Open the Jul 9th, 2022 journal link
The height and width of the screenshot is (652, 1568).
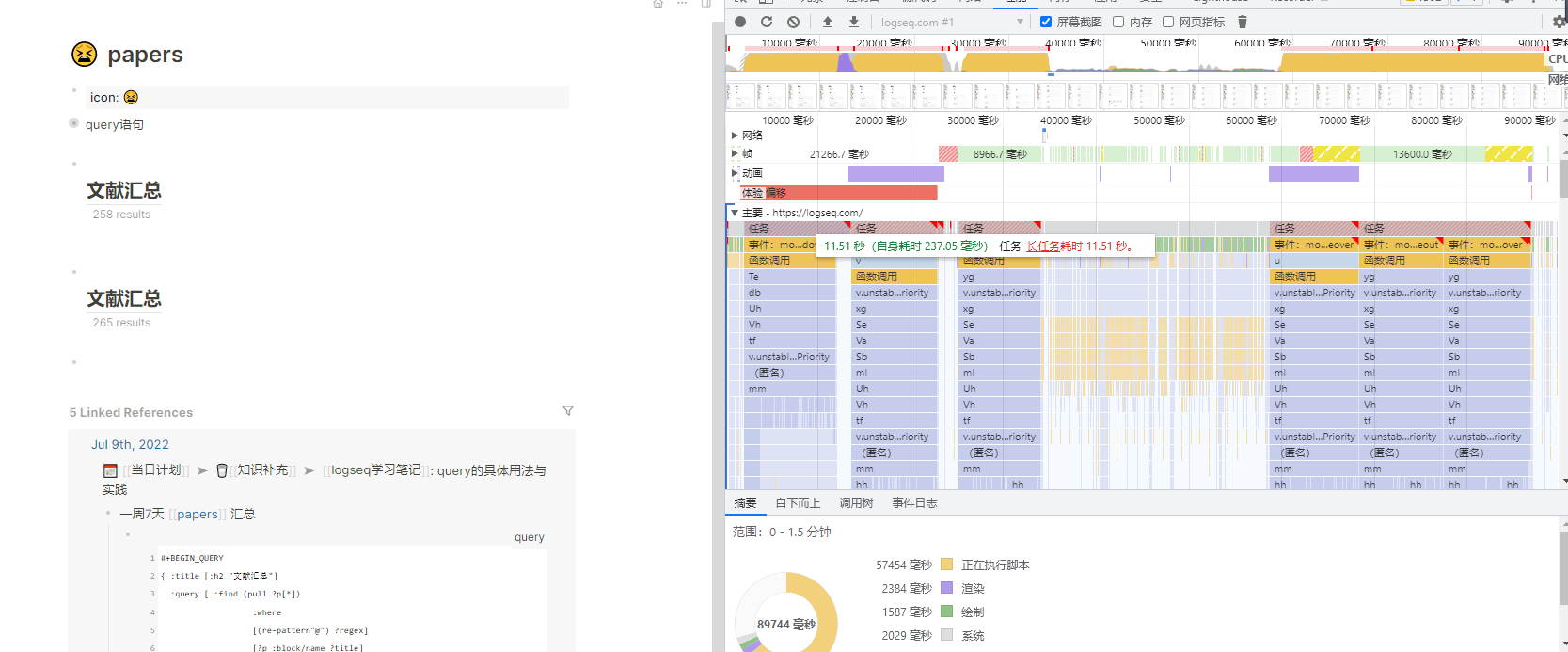(x=130, y=444)
